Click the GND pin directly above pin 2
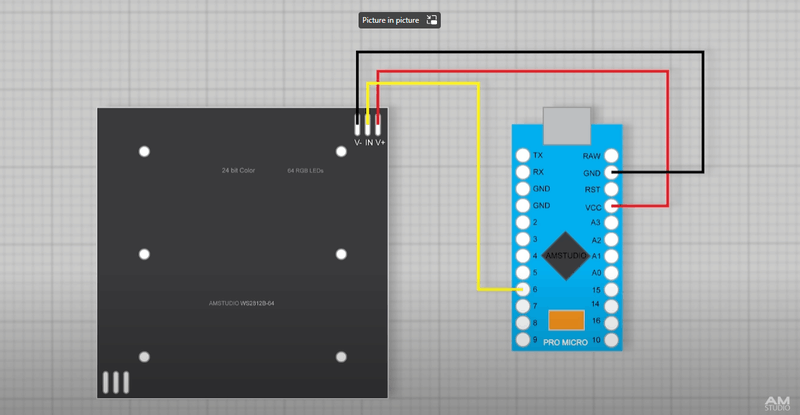Screen dimensions: 800x415 coord(522,205)
